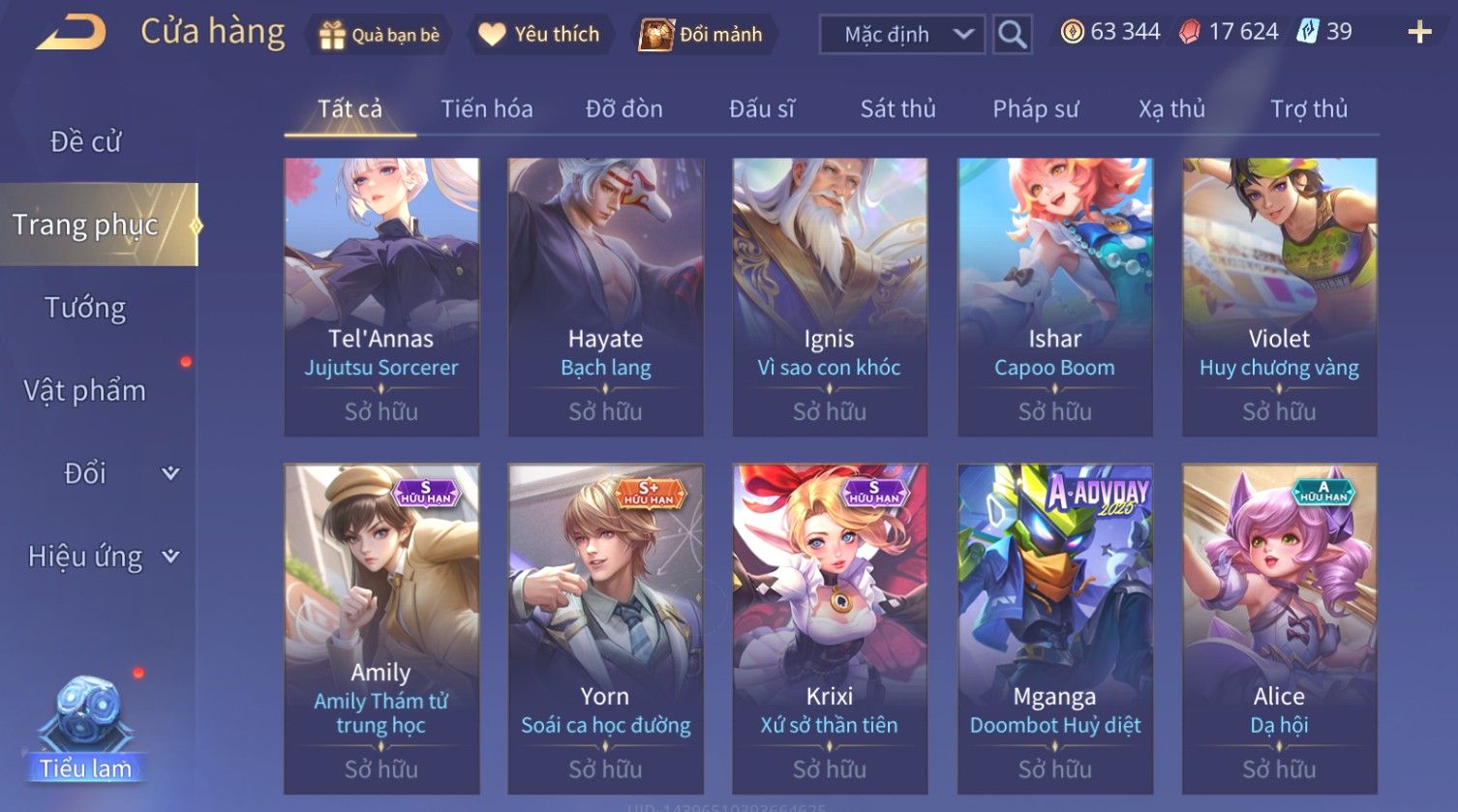Tap the Yêu thích heart icon
This screenshot has width=1458, height=812.
pyautogui.click(x=492, y=35)
